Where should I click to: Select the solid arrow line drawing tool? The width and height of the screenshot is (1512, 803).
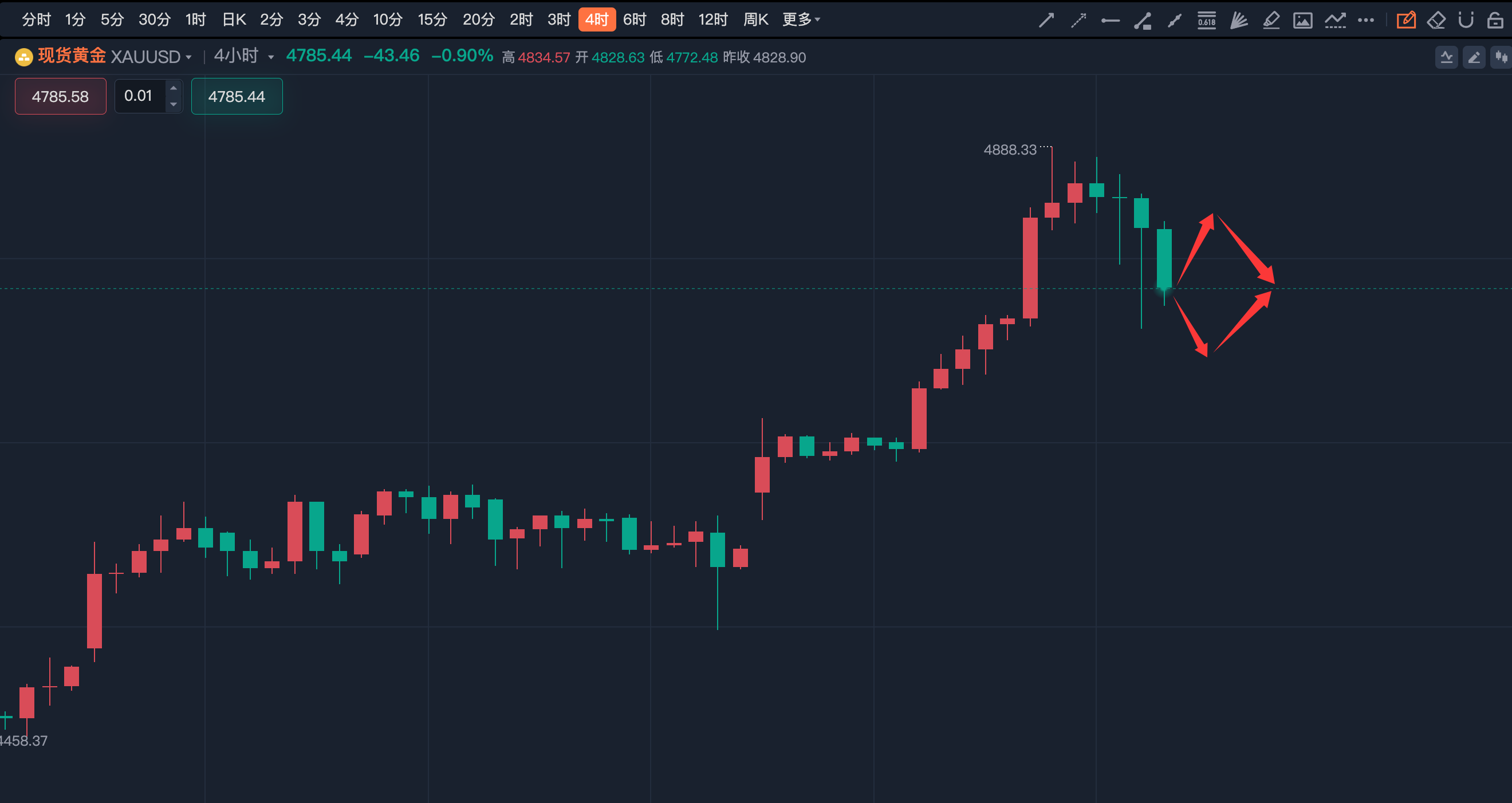click(x=1046, y=21)
